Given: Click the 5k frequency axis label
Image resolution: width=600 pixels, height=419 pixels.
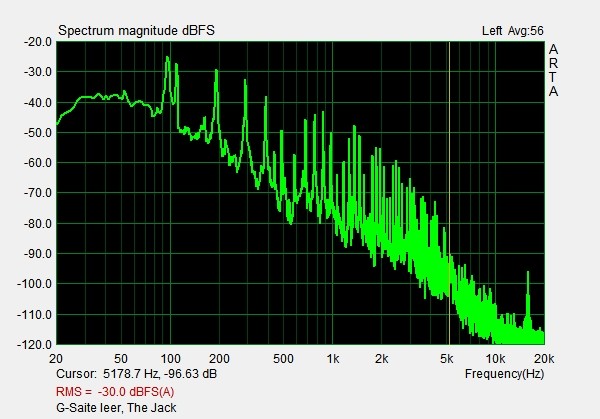Looking at the screenshot, I should pos(446,359).
